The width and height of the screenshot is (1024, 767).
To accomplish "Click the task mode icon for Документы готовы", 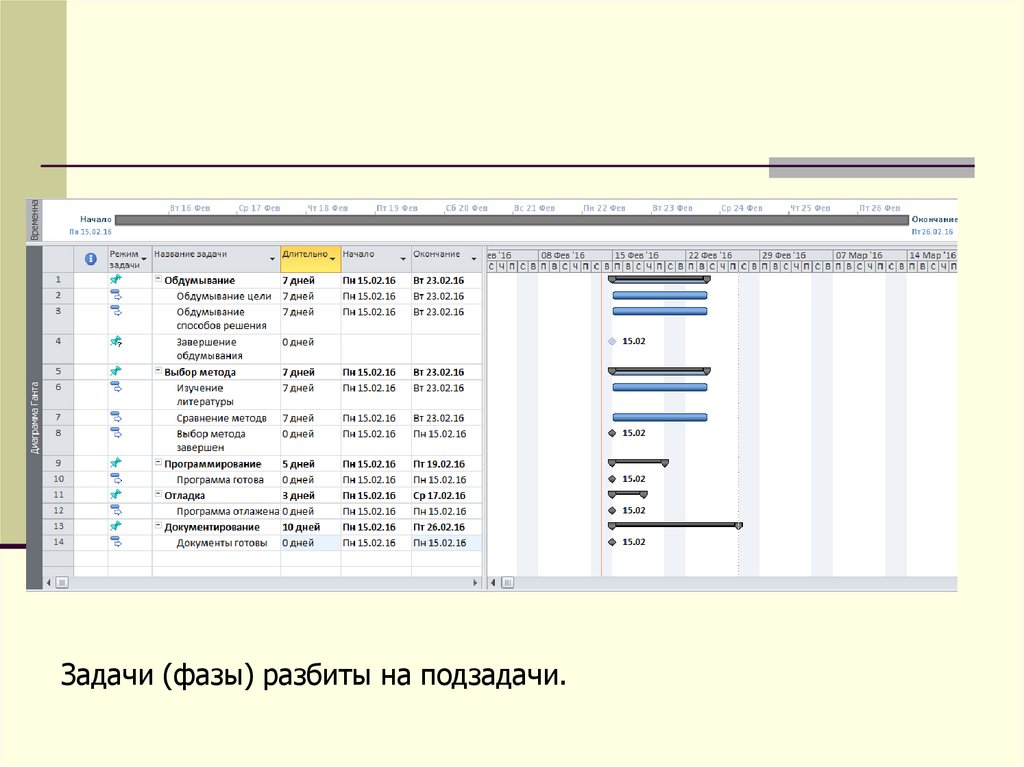I will point(115,542).
